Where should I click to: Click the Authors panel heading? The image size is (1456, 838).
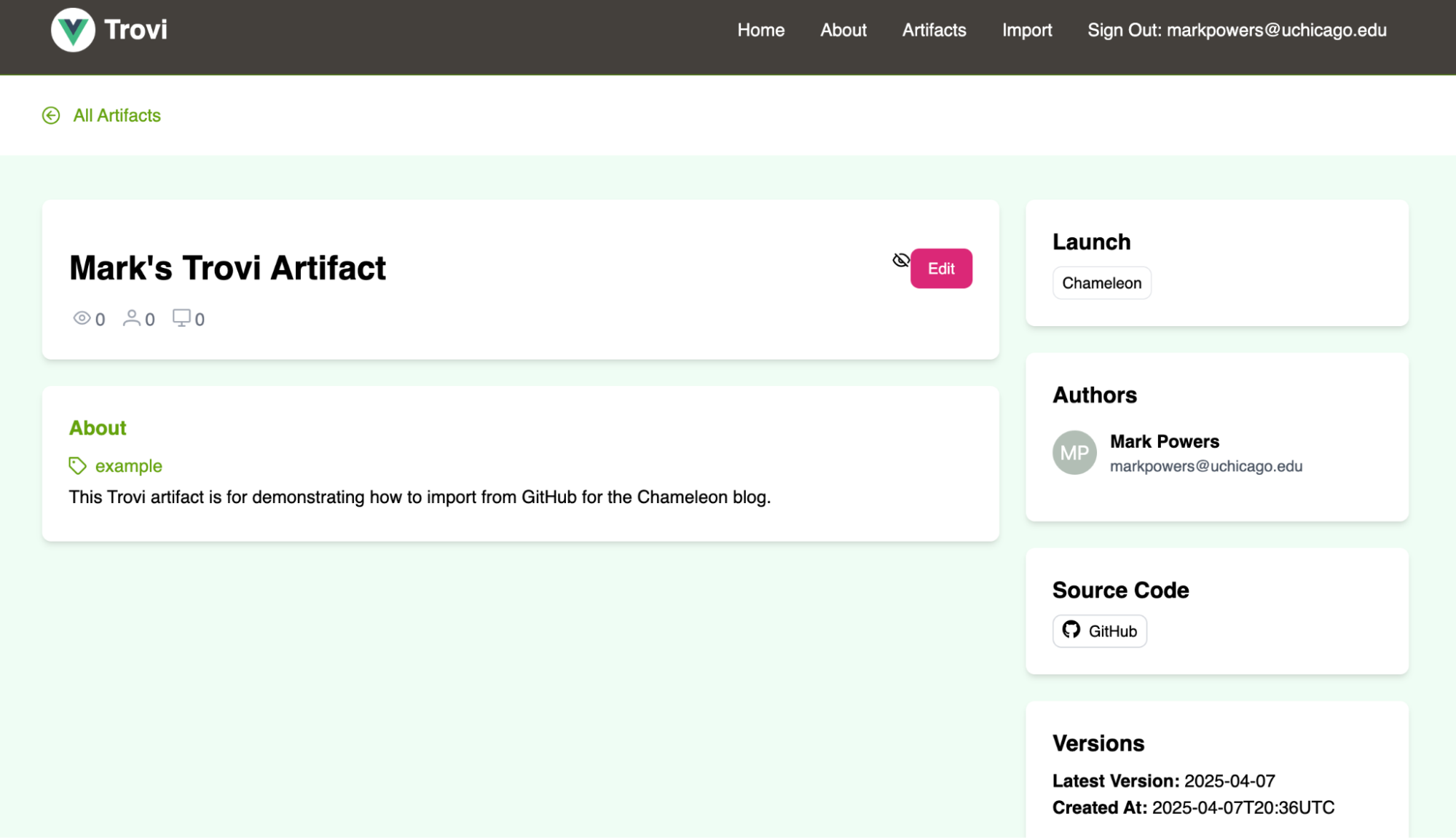pos(1094,395)
